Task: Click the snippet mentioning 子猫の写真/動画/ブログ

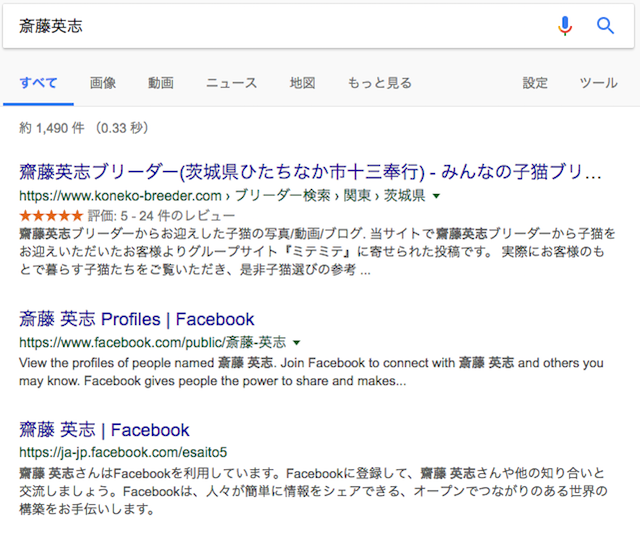Action: [x=317, y=251]
